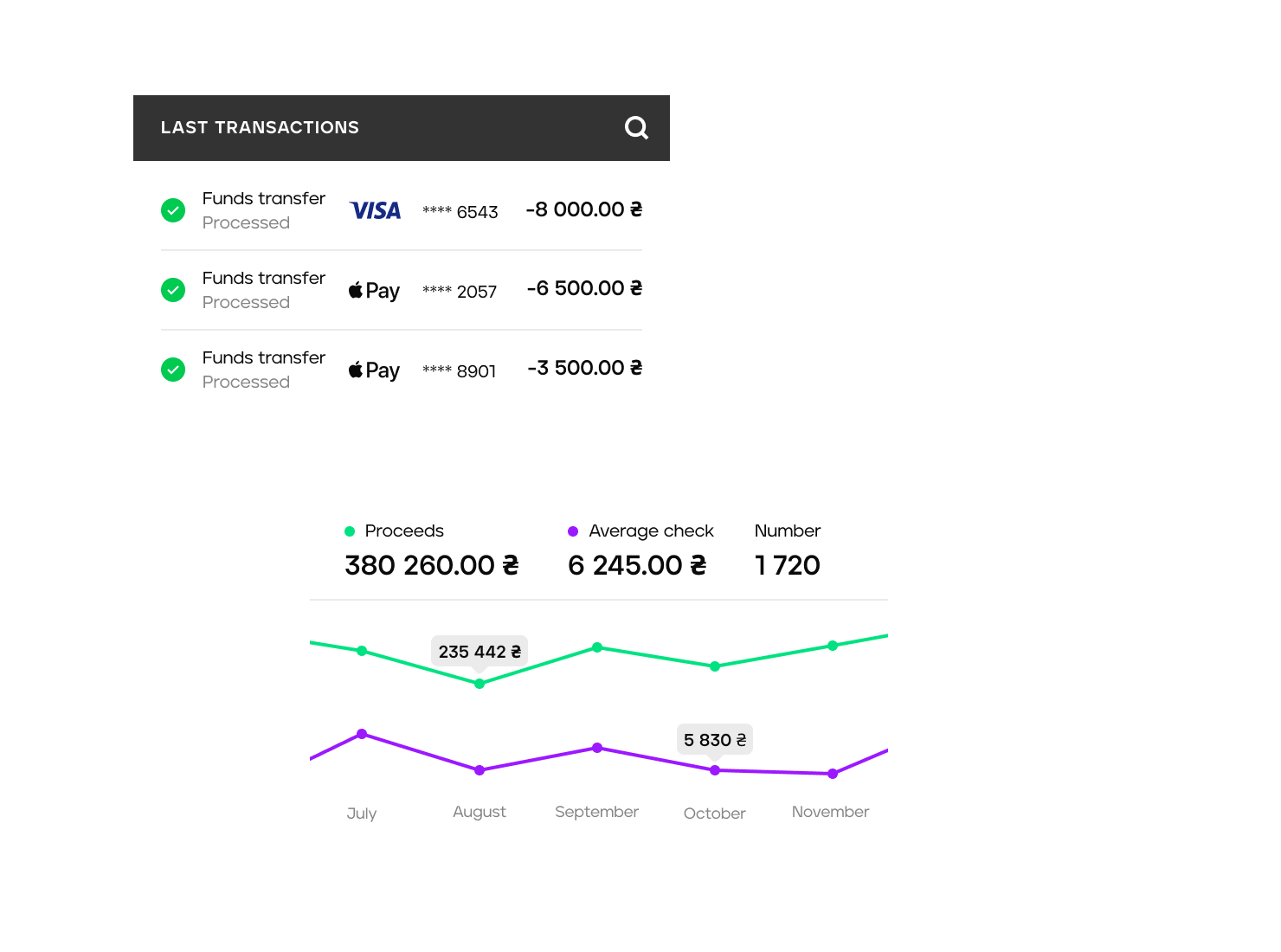1281x952 pixels.
Task: Click green check icon for -3 500.00 transfer
Action: tap(173, 370)
